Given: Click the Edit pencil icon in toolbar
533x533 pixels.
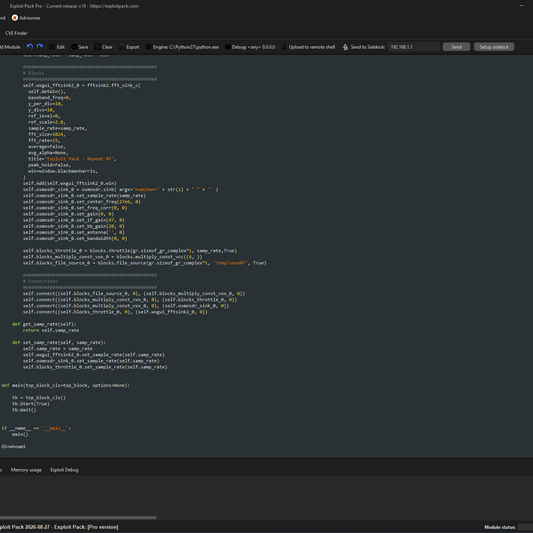Looking at the screenshot, I should (52, 47).
